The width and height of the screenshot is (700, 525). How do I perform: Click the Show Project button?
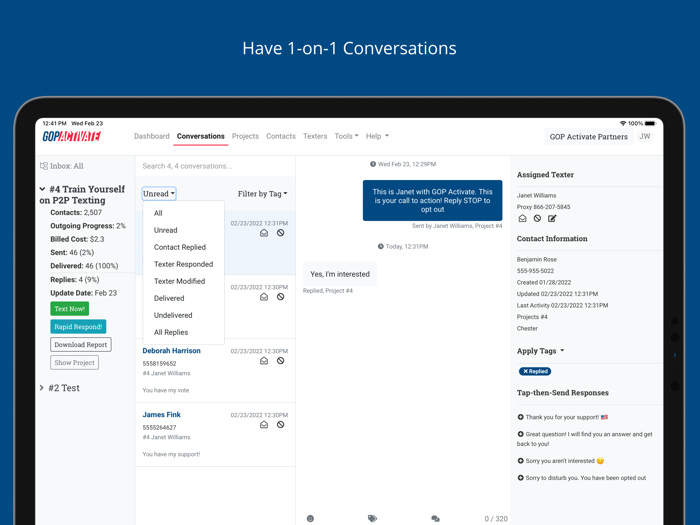pyautogui.click(x=75, y=362)
